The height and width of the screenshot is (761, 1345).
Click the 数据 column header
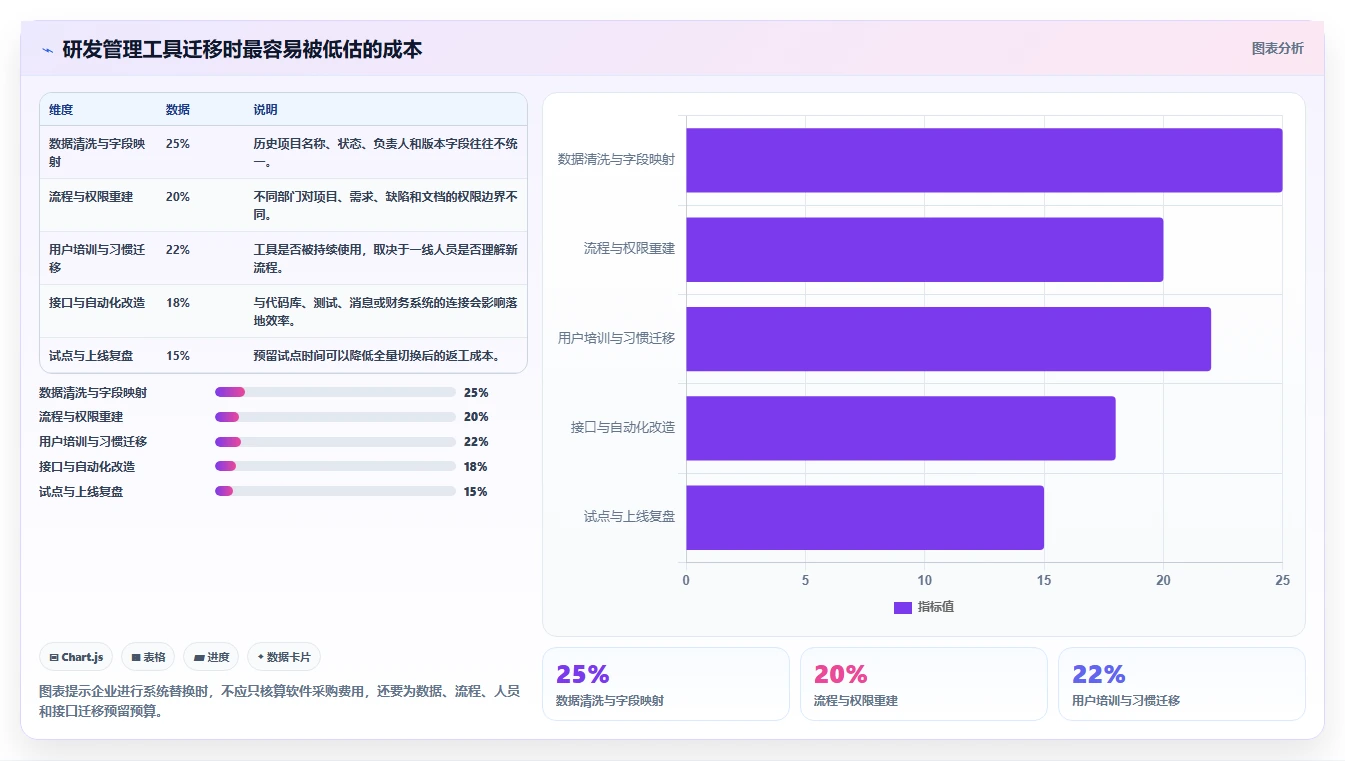click(x=178, y=110)
